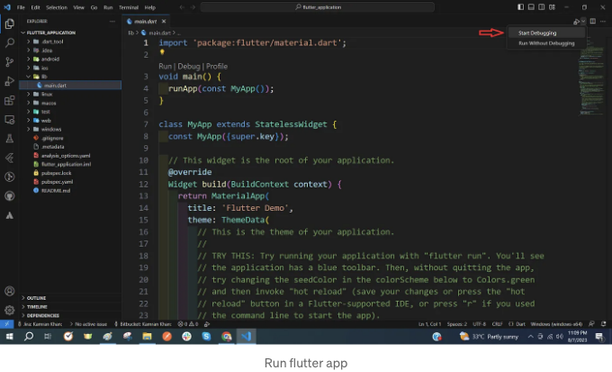The width and height of the screenshot is (612, 372).
Task: Open the Manage gear in activity bar
Action: pos(9,310)
